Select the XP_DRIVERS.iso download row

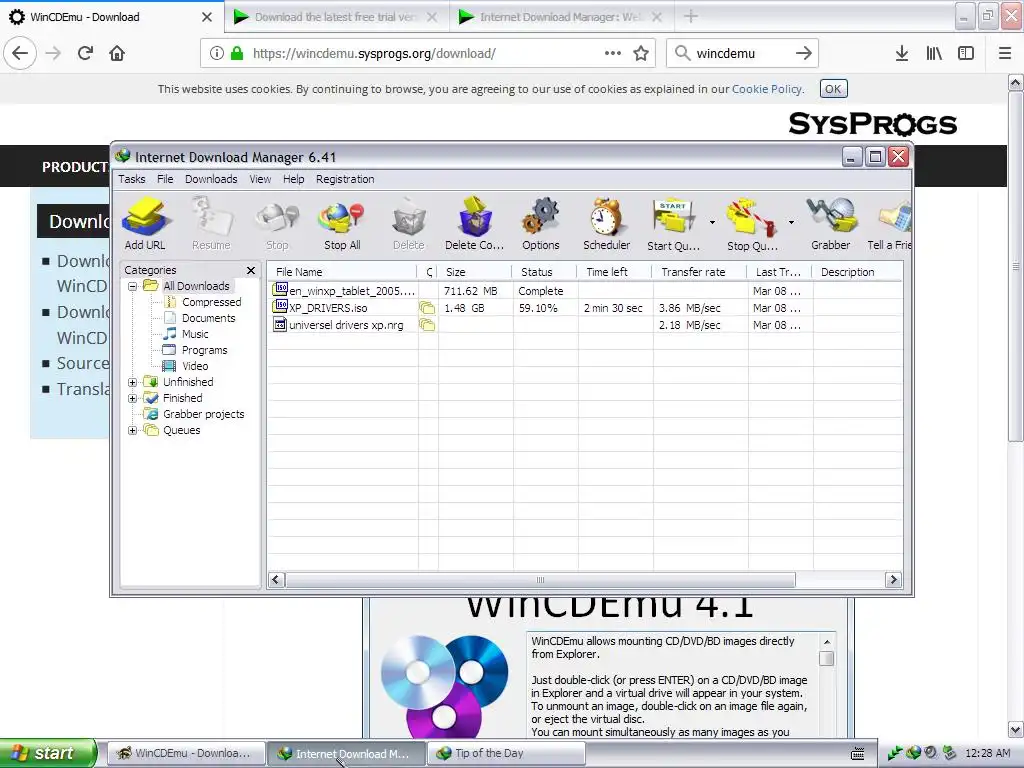pyautogui.click(x=585, y=308)
